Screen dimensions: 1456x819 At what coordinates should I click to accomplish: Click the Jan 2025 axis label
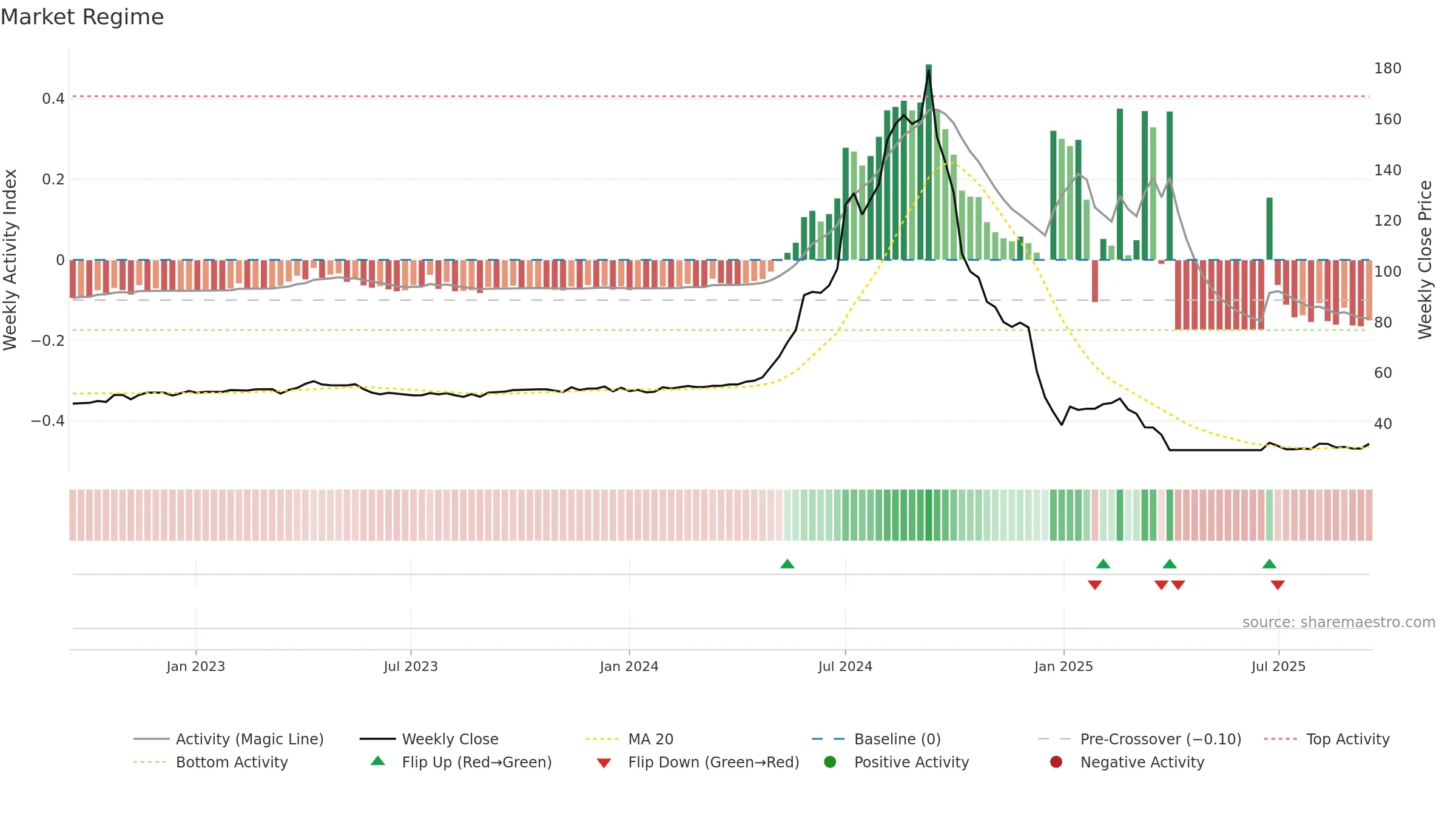click(1063, 666)
